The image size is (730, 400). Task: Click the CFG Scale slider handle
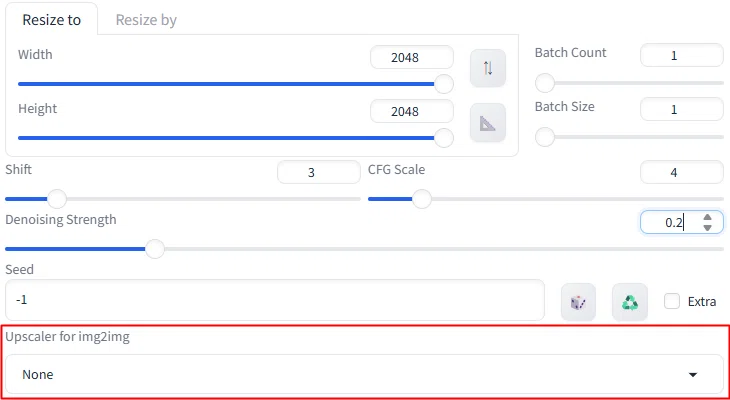coord(422,199)
